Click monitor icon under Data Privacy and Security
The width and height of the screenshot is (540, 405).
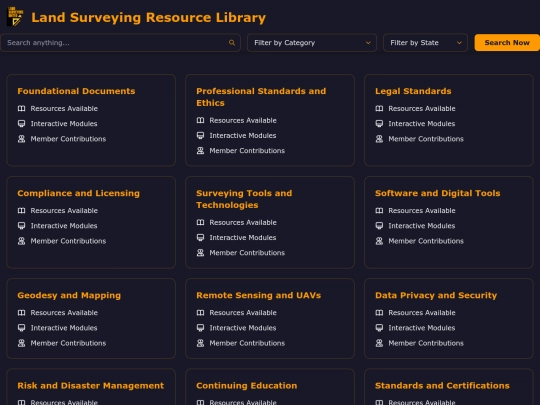point(379,328)
